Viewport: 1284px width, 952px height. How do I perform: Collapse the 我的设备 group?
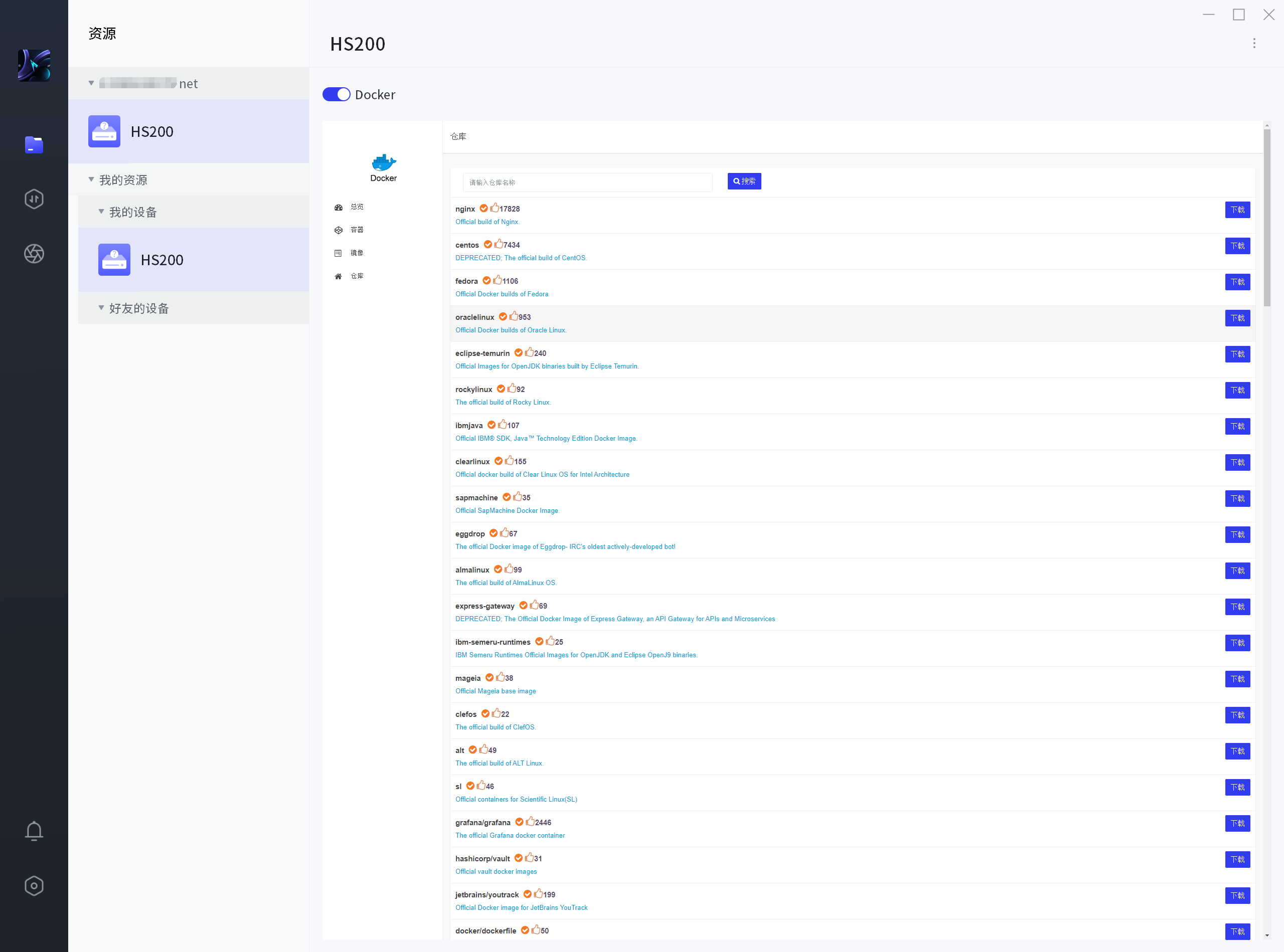pyautogui.click(x=101, y=212)
